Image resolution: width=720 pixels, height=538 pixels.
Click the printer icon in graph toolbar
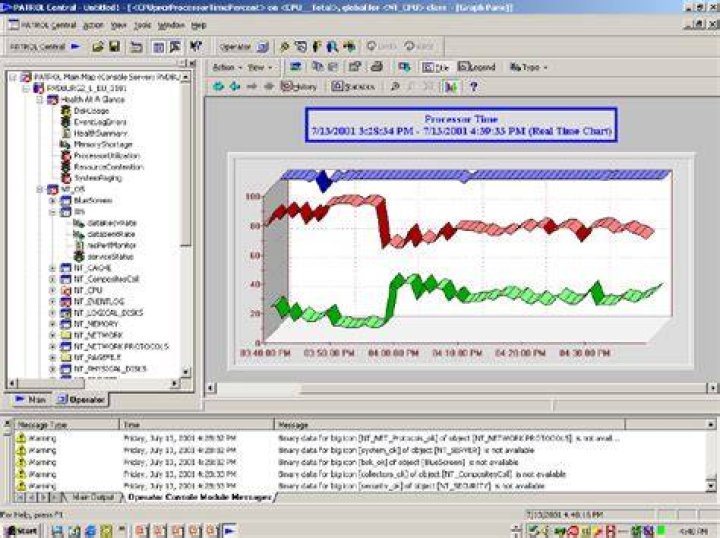point(377,67)
